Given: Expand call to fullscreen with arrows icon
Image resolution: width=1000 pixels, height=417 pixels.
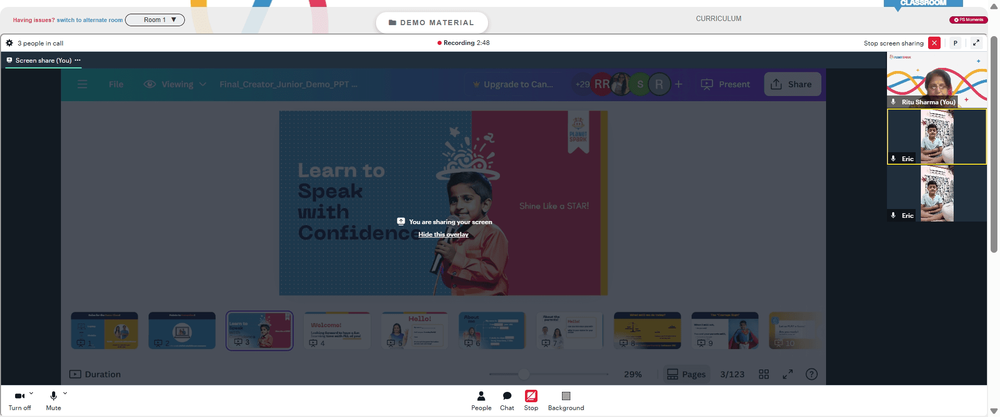Looking at the screenshot, I should tap(976, 43).
